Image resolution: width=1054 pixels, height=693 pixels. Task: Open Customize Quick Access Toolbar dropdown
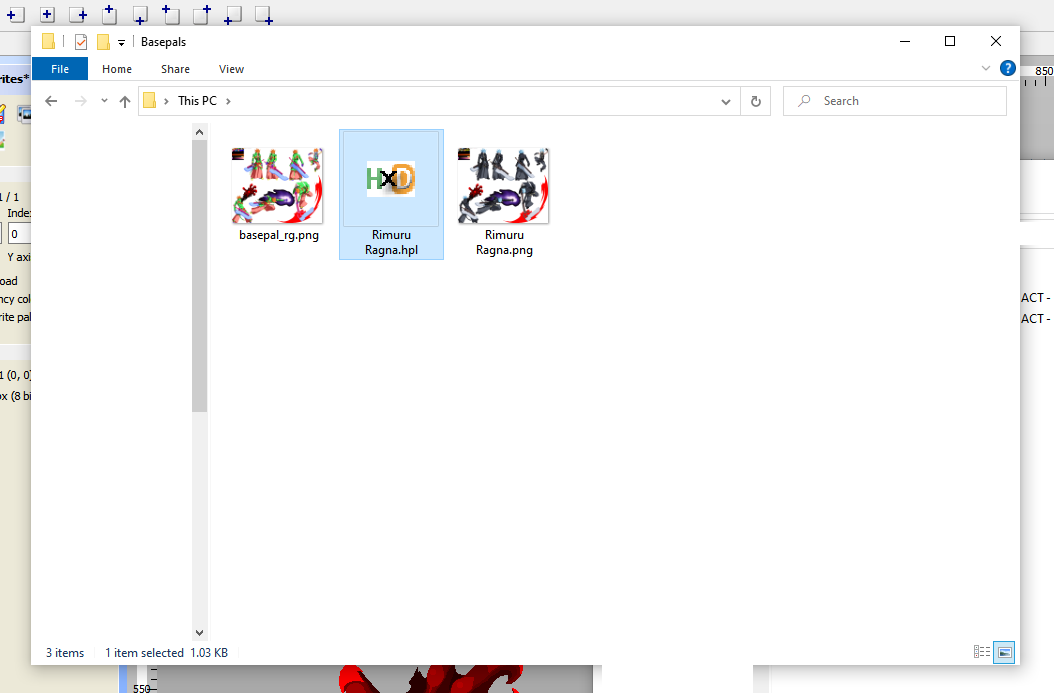tap(121, 42)
